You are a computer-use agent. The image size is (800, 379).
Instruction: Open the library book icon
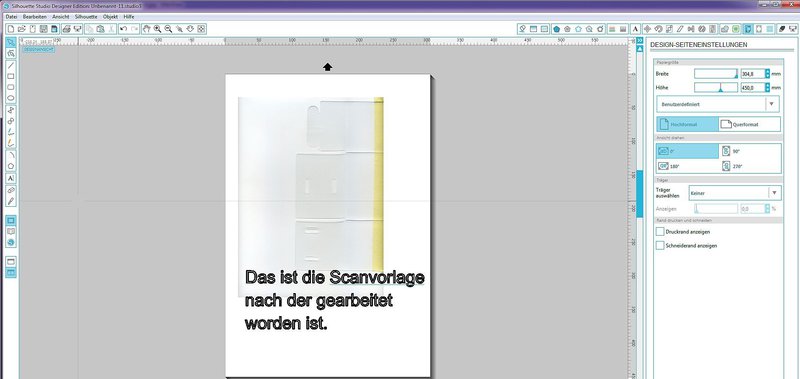(x=11, y=232)
